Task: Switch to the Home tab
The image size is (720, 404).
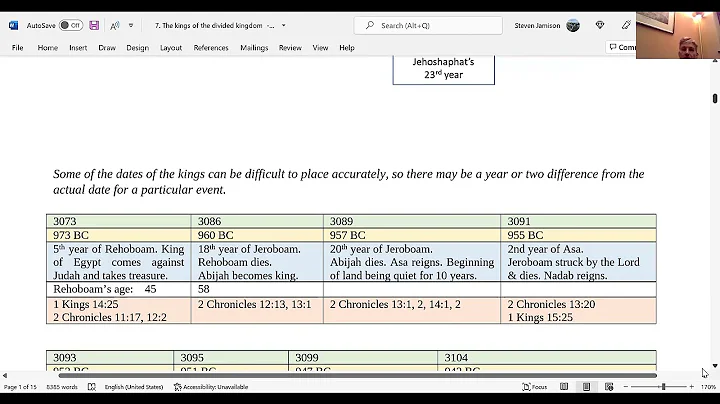Action: [48, 48]
